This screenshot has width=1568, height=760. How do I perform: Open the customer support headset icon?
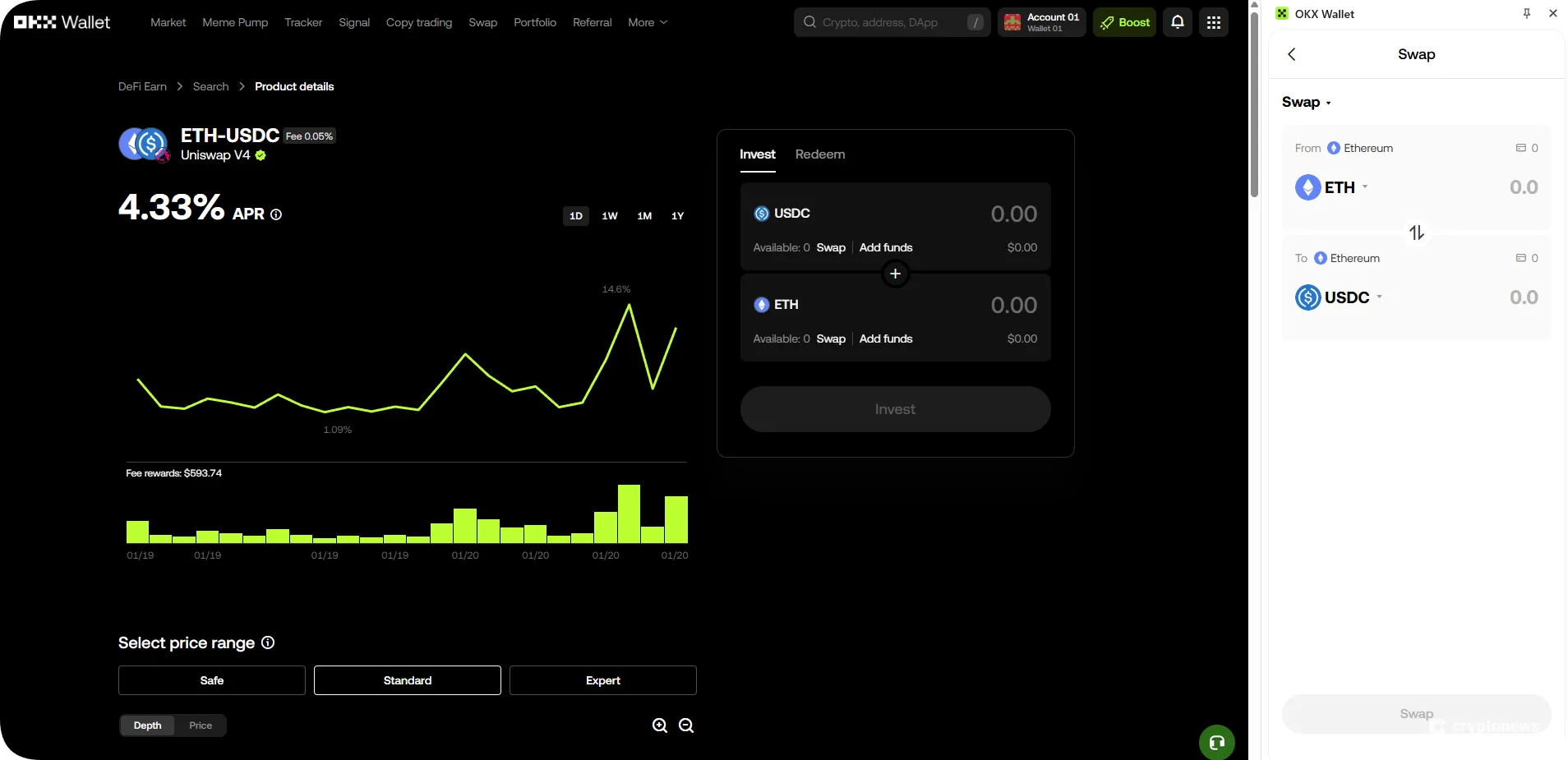click(1216, 743)
